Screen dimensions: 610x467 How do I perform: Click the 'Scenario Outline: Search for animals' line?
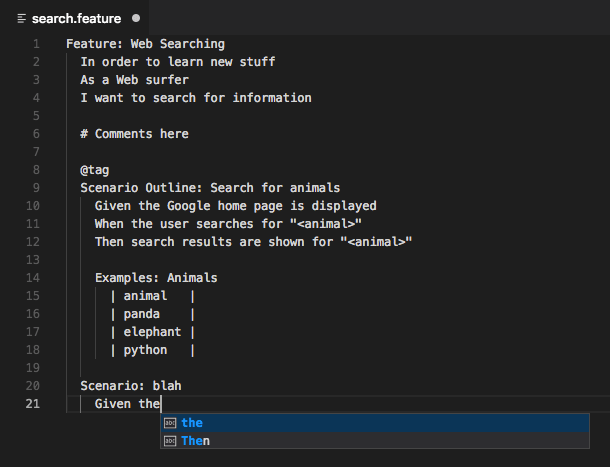(x=210, y=188)
